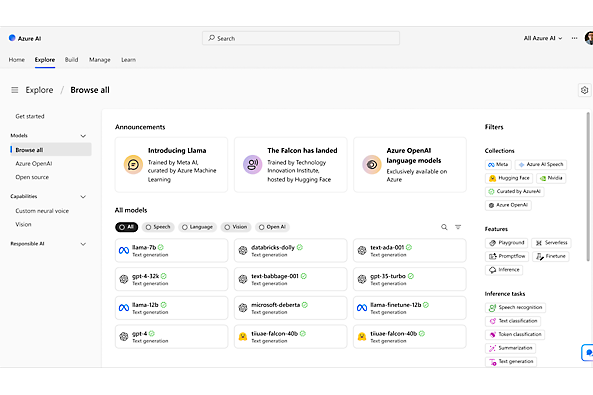
Task: Go to the Home tab
Action: [x=17, y=60]
